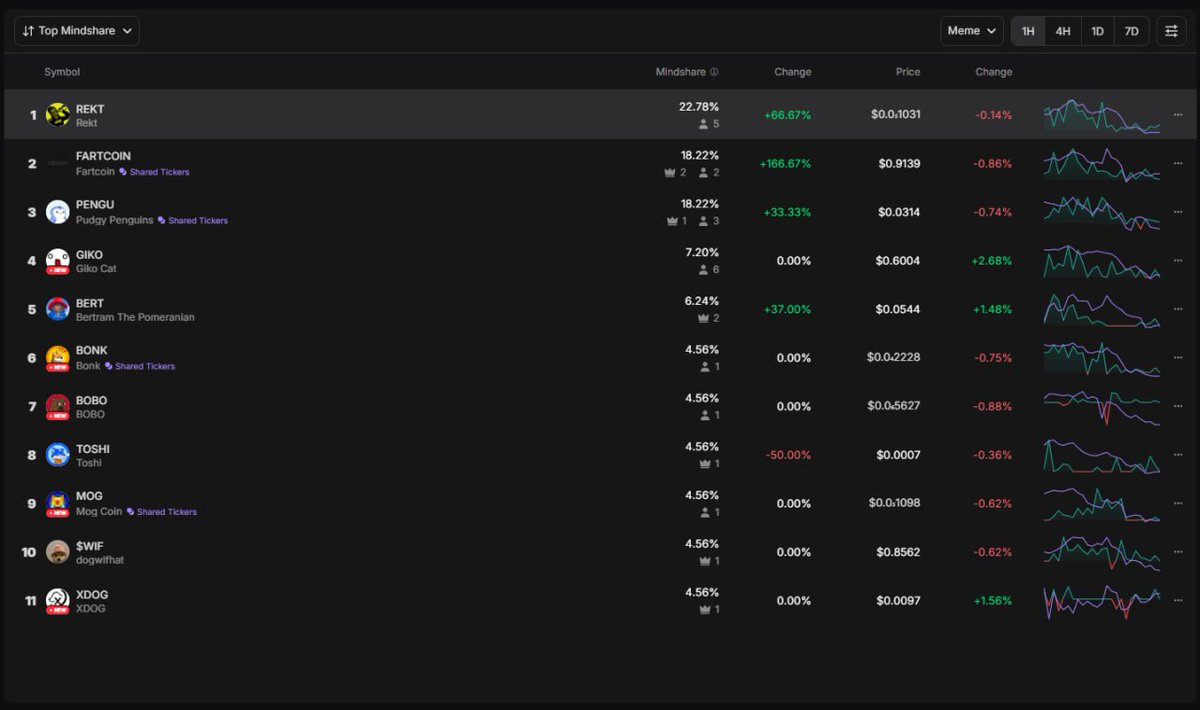Screen dimensions: 1200x710
Task: Click GIKO price $0.6004
Action: 898,261
